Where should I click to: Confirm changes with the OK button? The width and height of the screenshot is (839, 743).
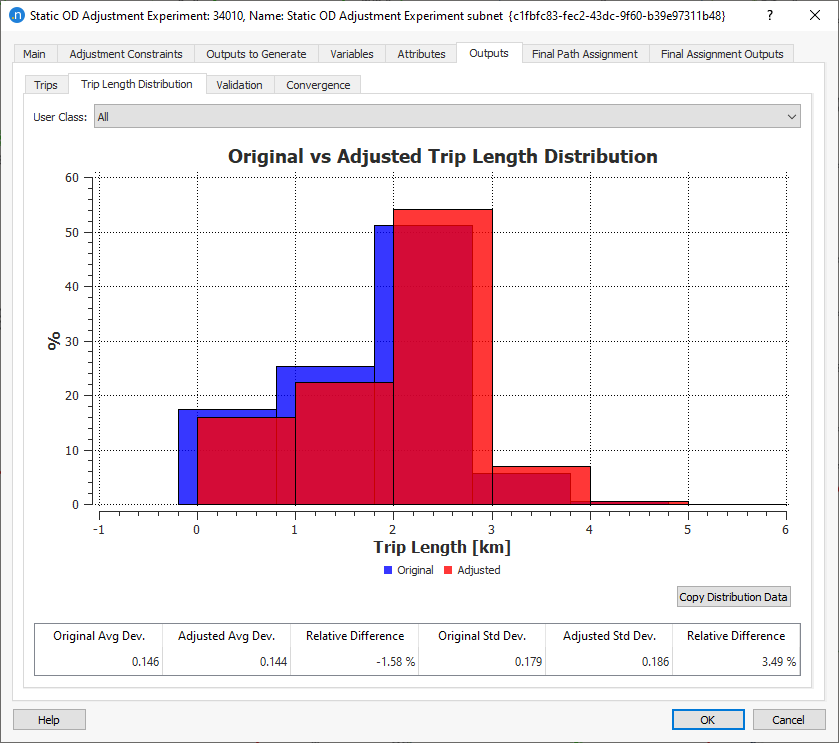[x=708, y=719]
